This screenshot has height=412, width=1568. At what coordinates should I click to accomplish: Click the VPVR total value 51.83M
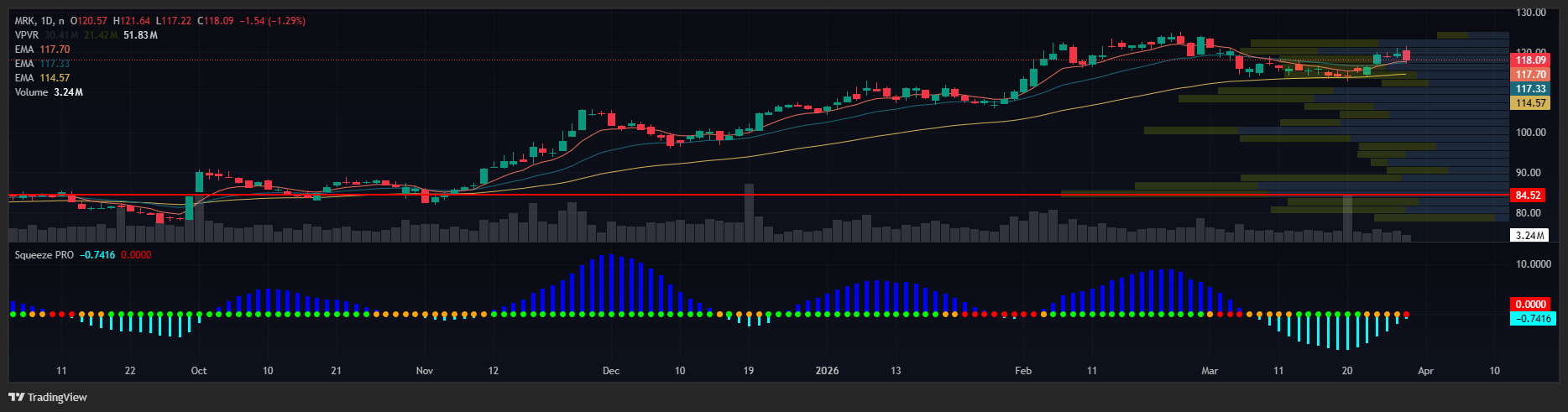[140, 35]
